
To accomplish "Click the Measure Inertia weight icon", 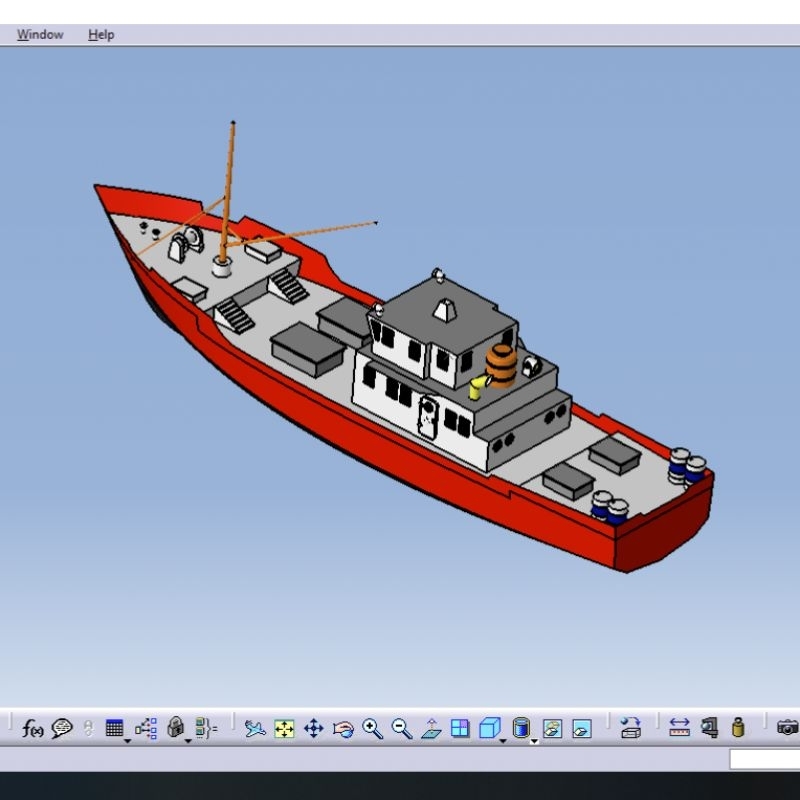I will 738,729.
